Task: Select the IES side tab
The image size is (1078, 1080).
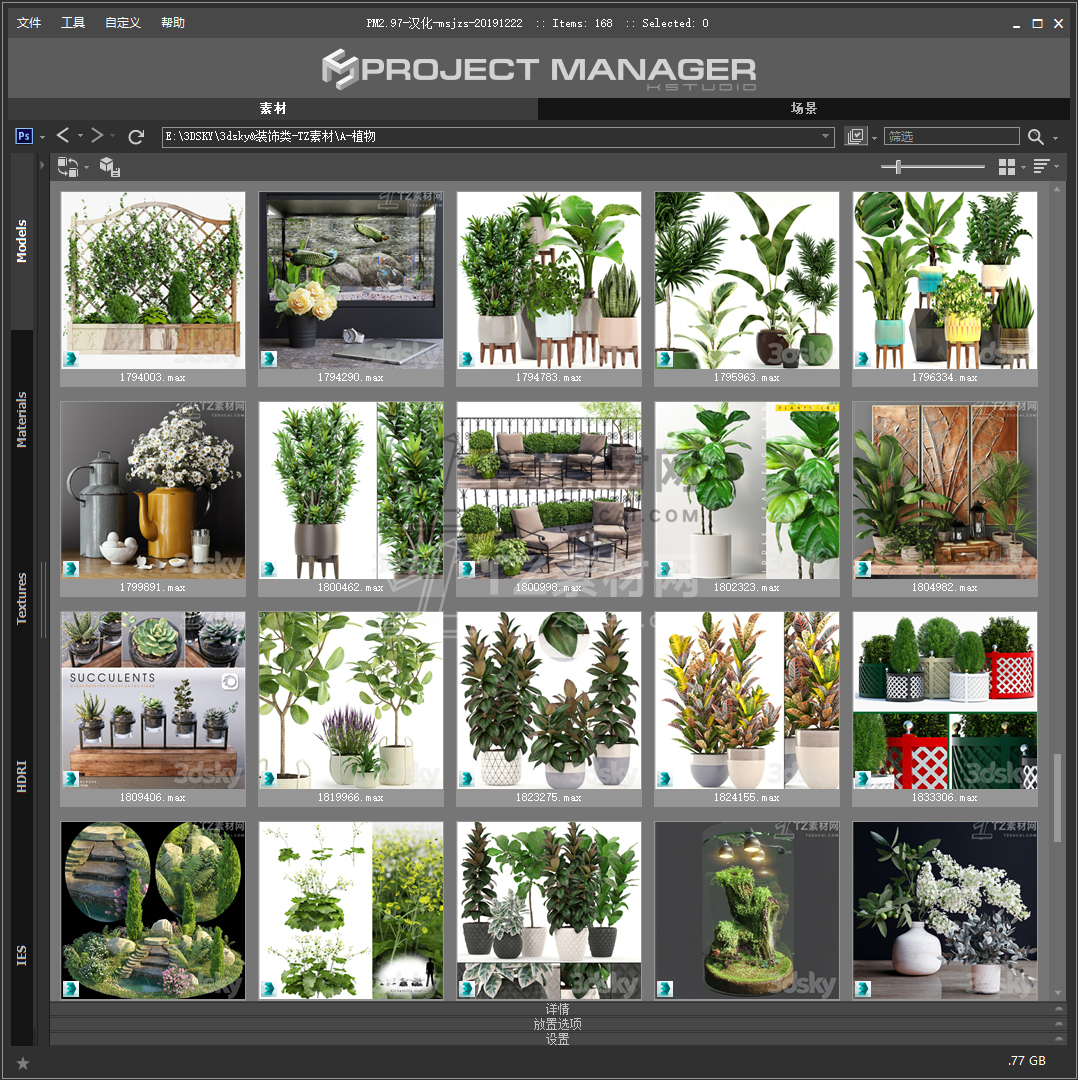Action: pos(22,955)
